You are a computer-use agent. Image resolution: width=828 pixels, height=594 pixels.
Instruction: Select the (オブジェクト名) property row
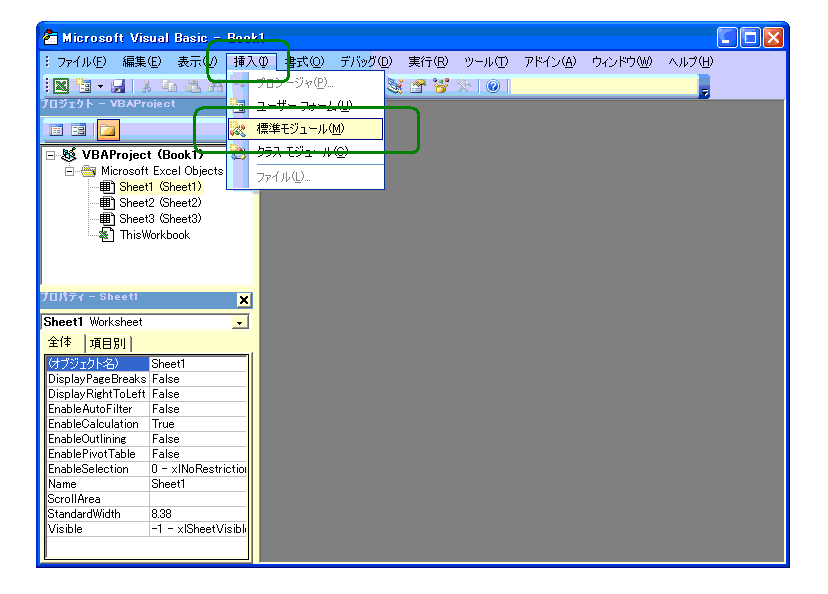point(147,364)
